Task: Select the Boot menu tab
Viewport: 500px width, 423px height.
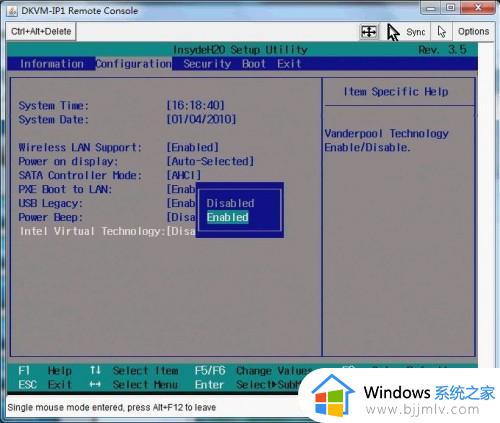Action: point(254,64)
